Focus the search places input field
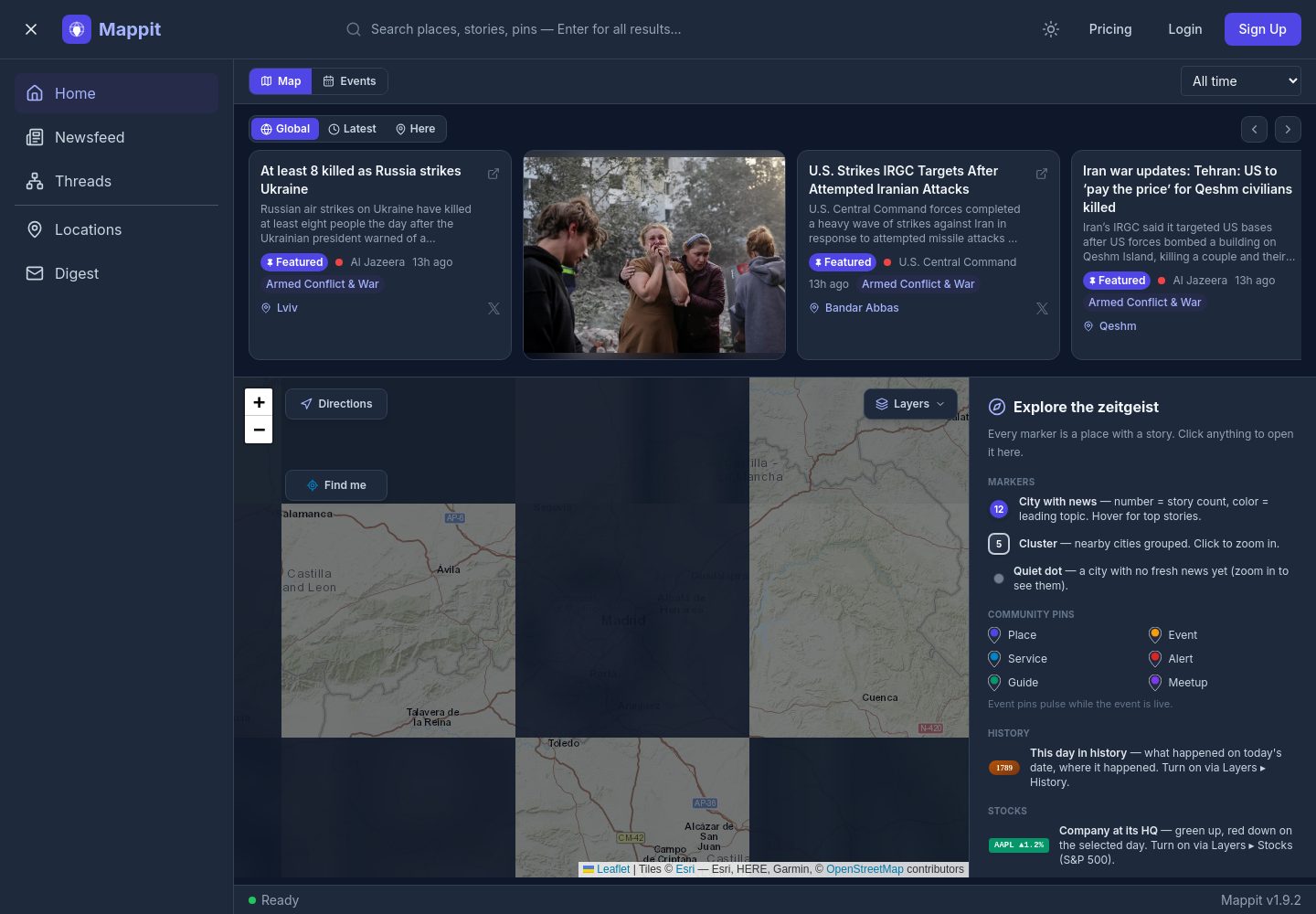Image resolution: width=1316 pixels, height=914 pixels. click(525, 29)
